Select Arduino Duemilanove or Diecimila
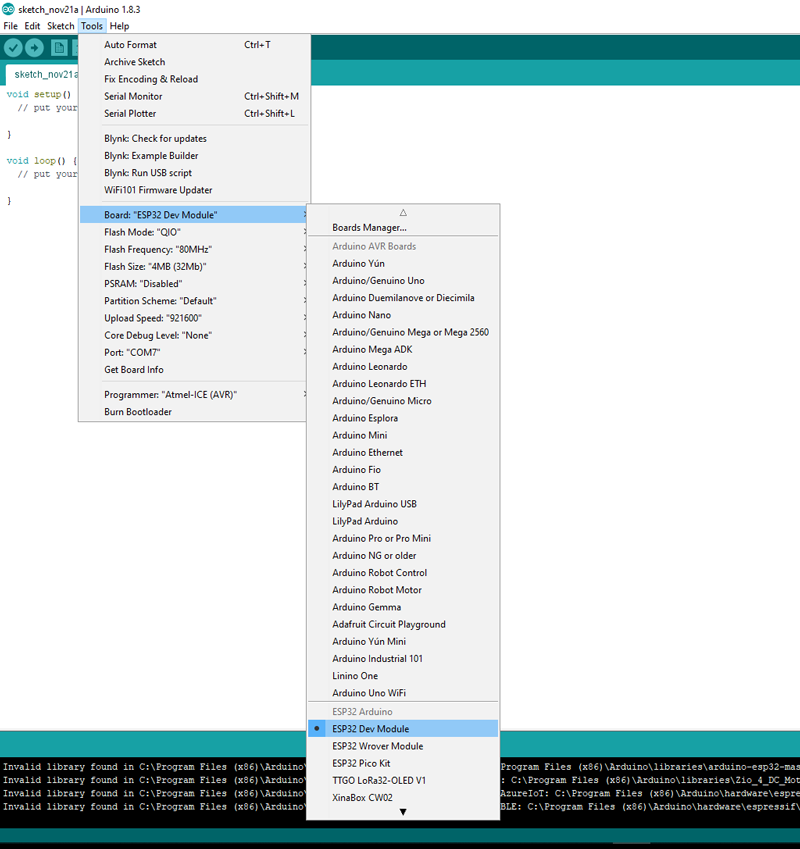 pos(403,298)
